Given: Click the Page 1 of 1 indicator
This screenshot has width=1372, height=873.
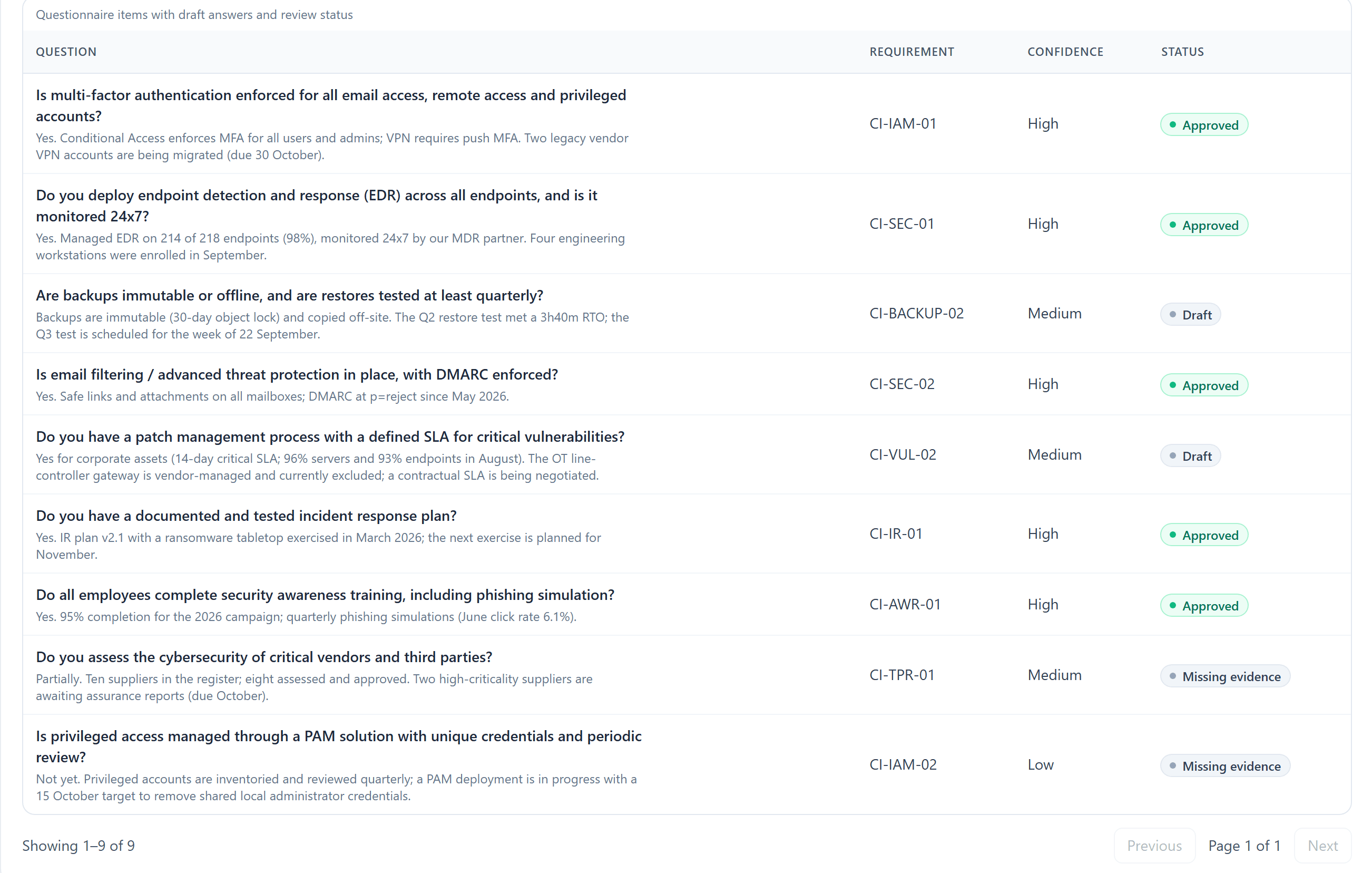Looking at the screenshot, I should click(1244, 845).
